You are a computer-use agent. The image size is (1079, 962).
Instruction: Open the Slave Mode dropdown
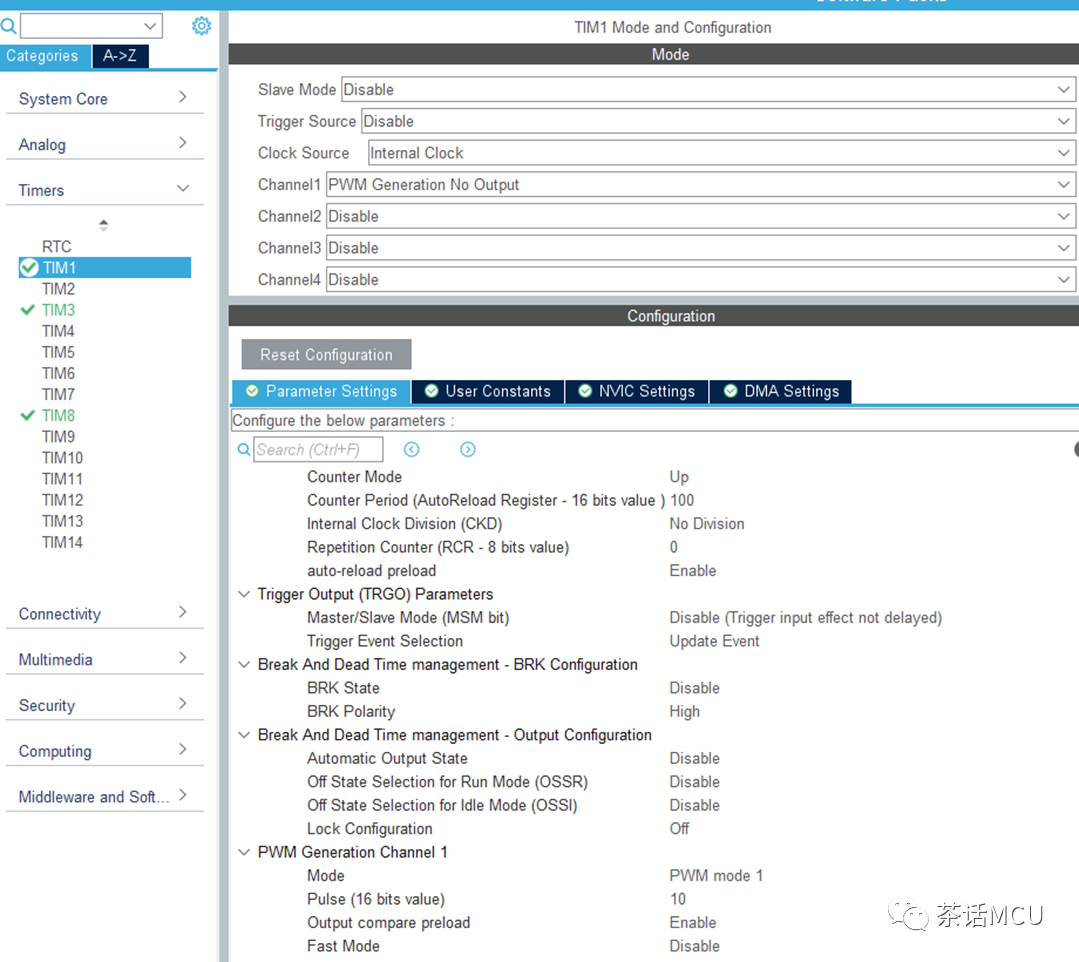click(x=707, y=90)
